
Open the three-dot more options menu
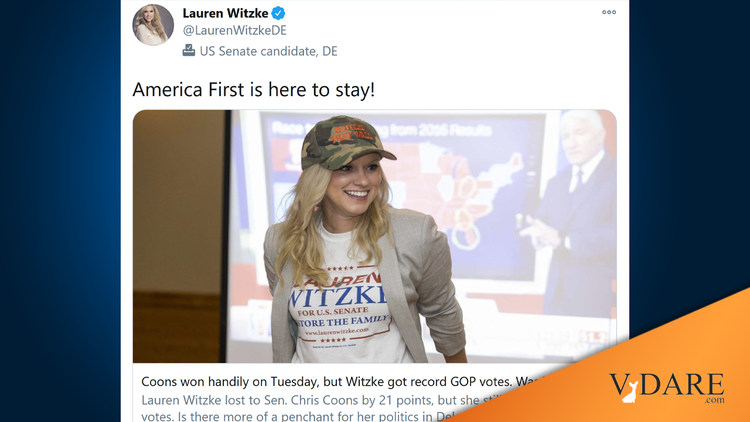pyautogui.click(x=608, y=12)
